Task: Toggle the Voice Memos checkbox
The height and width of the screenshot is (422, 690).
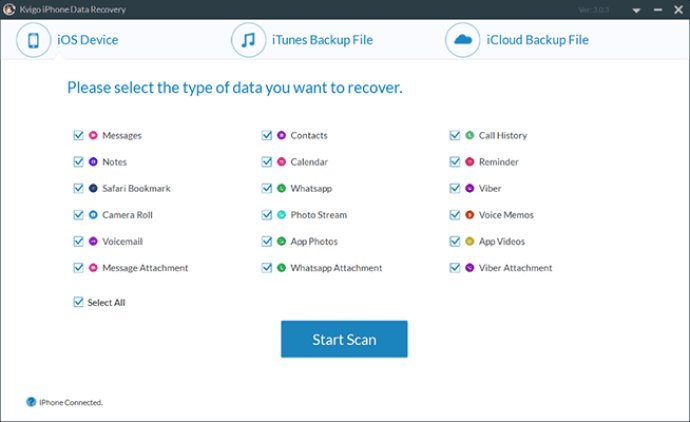Action: click(x=455, y=215)
